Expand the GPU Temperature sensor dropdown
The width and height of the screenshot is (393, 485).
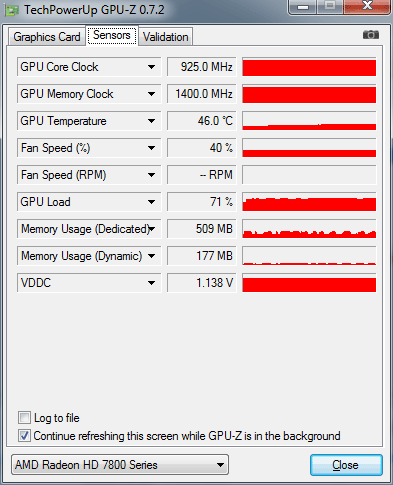pyautogui.click(x=151, y=121)
